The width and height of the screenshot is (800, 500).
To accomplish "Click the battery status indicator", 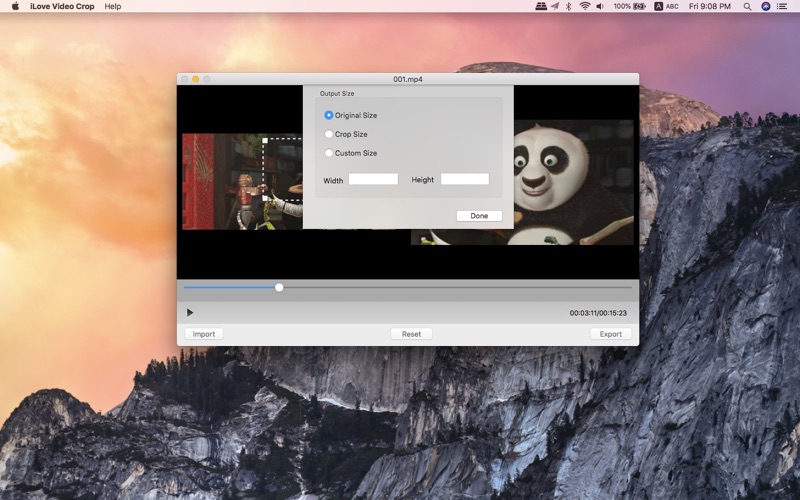I will pos(630,7).
